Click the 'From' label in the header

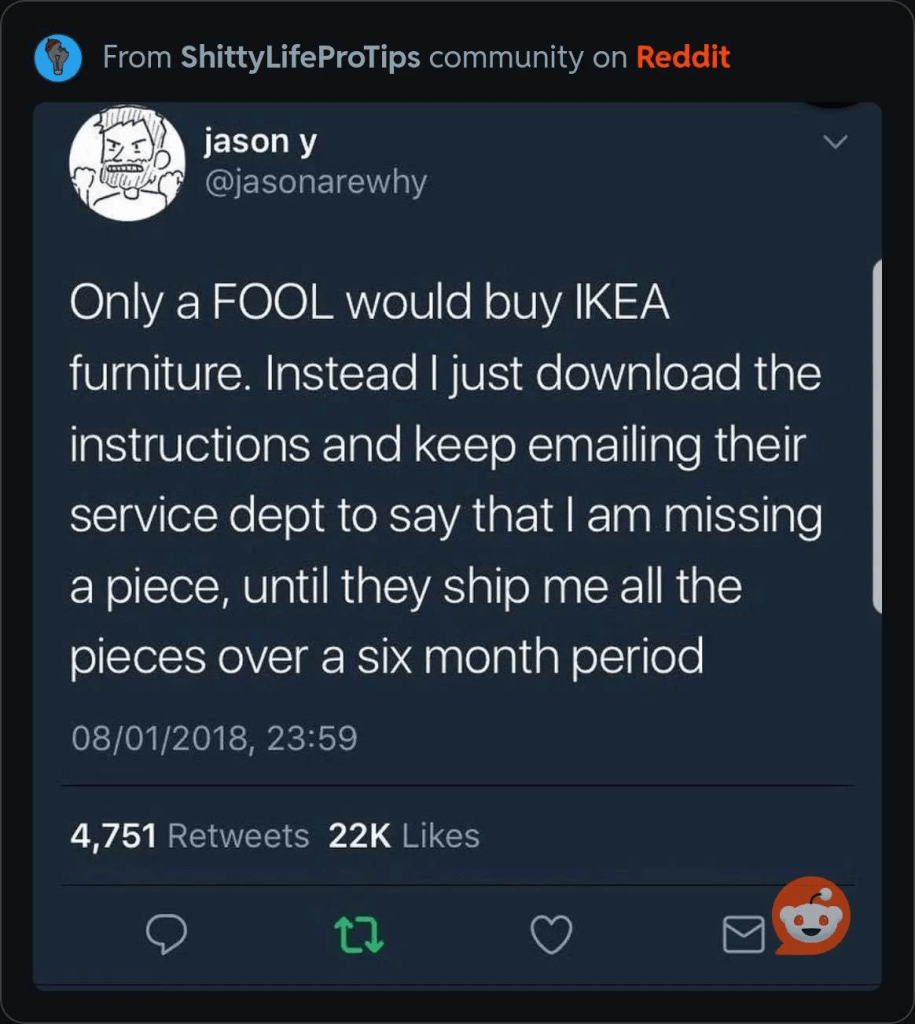click(136, 57)
